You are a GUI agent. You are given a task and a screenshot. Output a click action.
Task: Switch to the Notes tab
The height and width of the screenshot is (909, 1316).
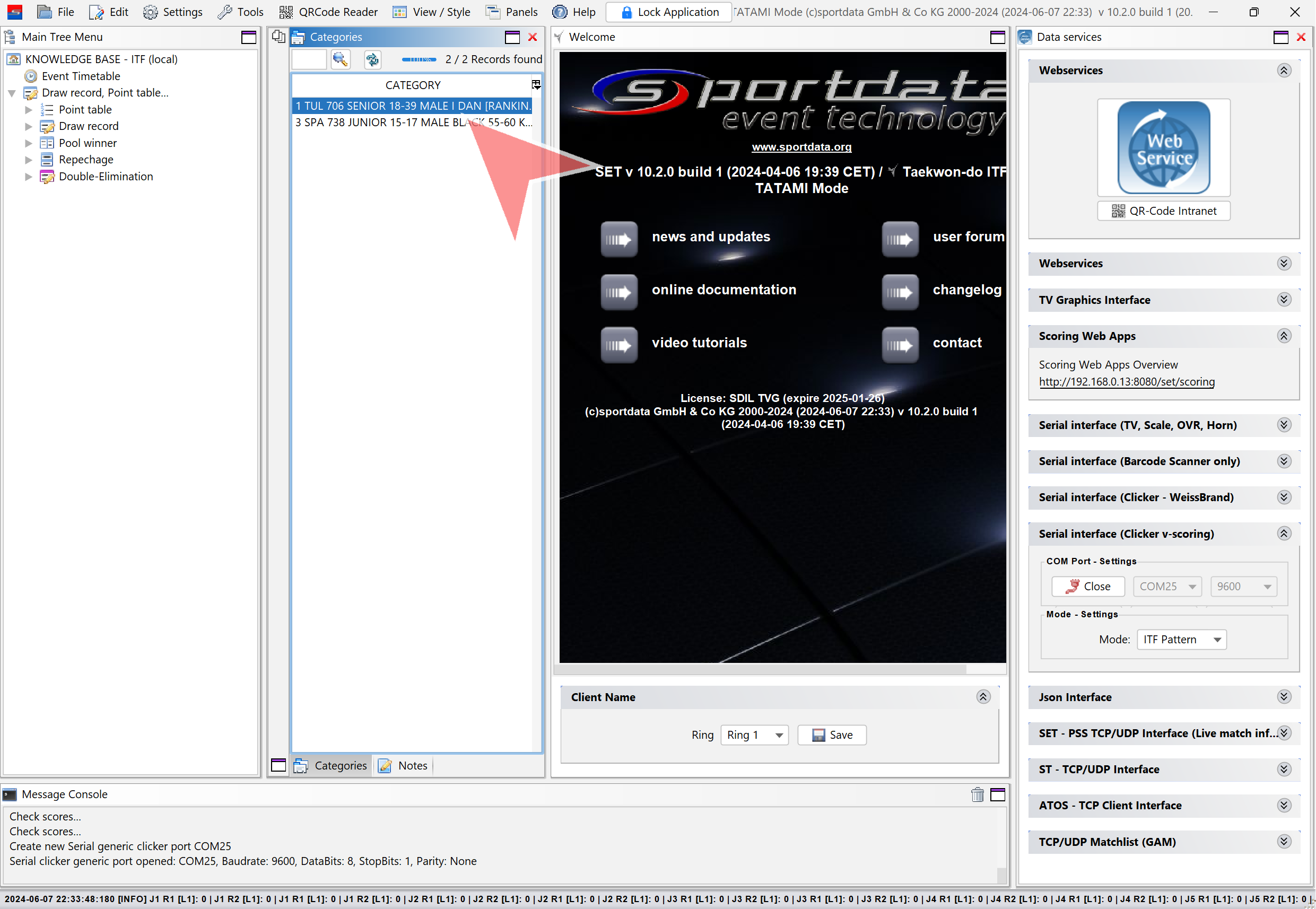[x=403, y=765]
